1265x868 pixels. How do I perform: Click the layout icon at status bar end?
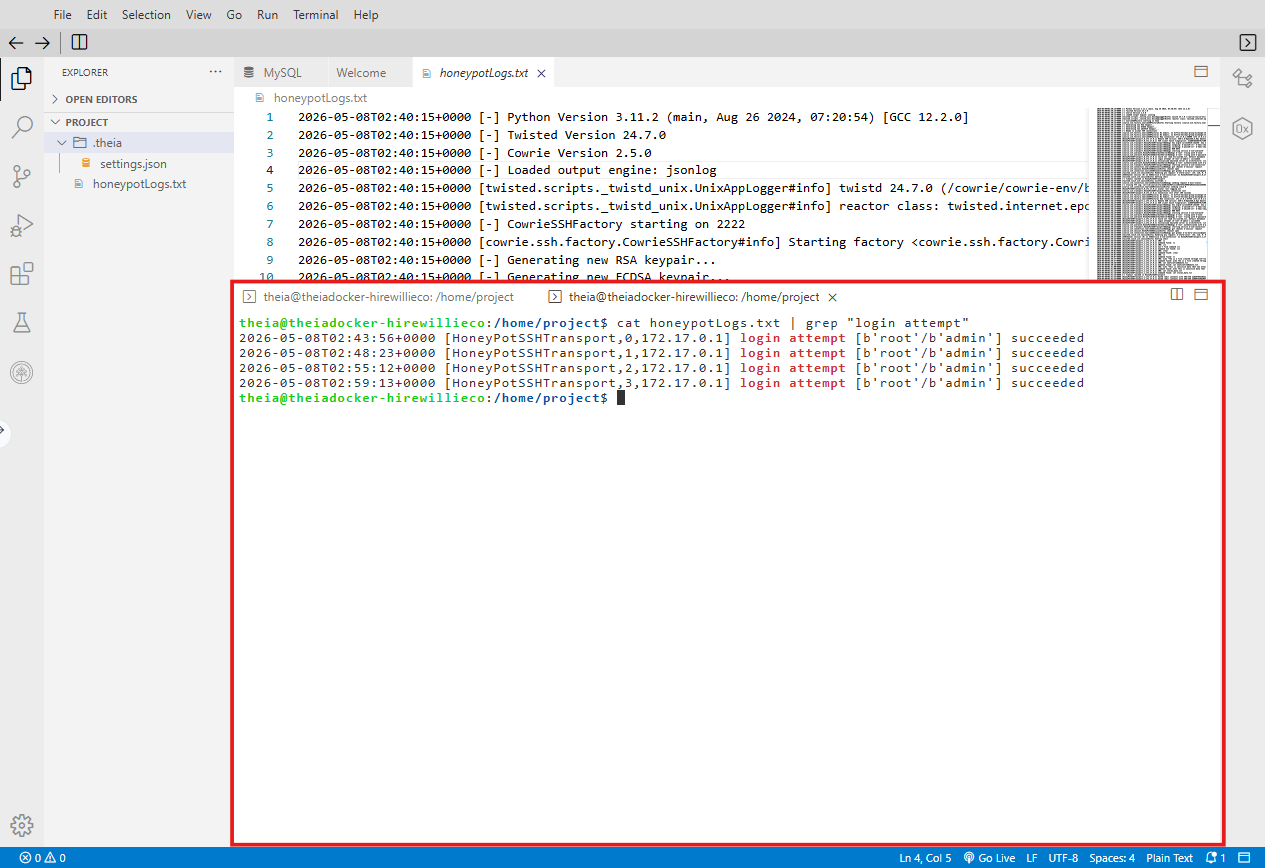pos(1245,858)
